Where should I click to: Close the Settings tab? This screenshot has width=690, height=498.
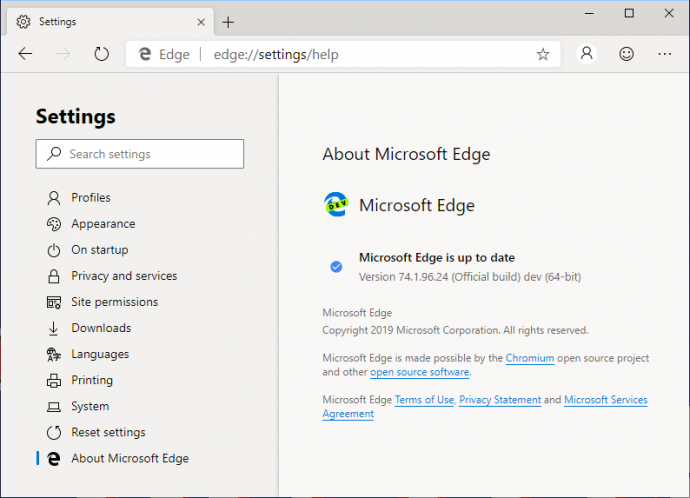click(x=201, y=22)
